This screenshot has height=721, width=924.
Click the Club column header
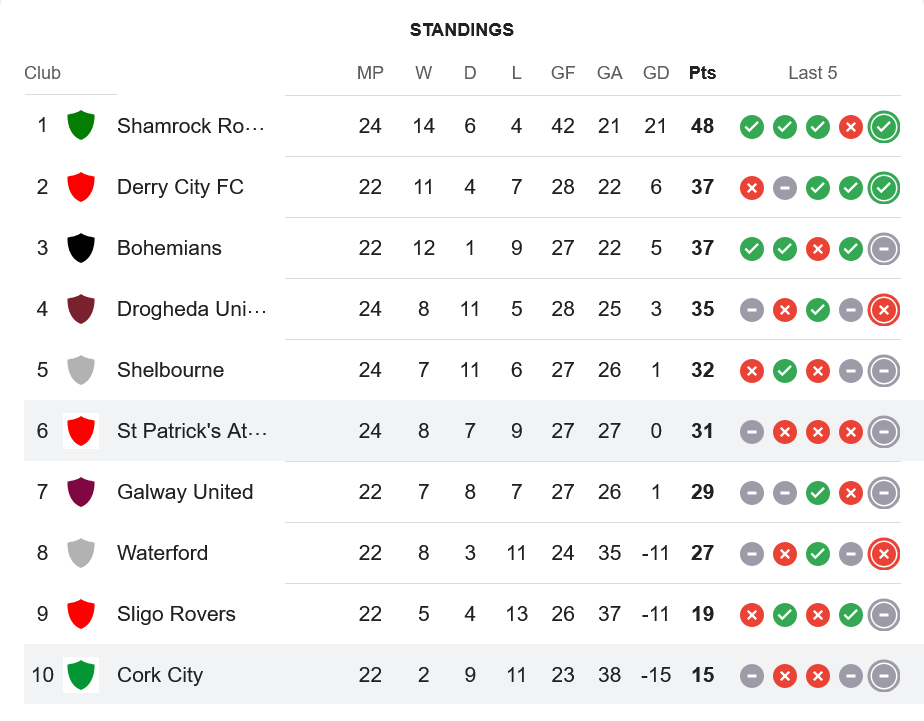point(42,73)
